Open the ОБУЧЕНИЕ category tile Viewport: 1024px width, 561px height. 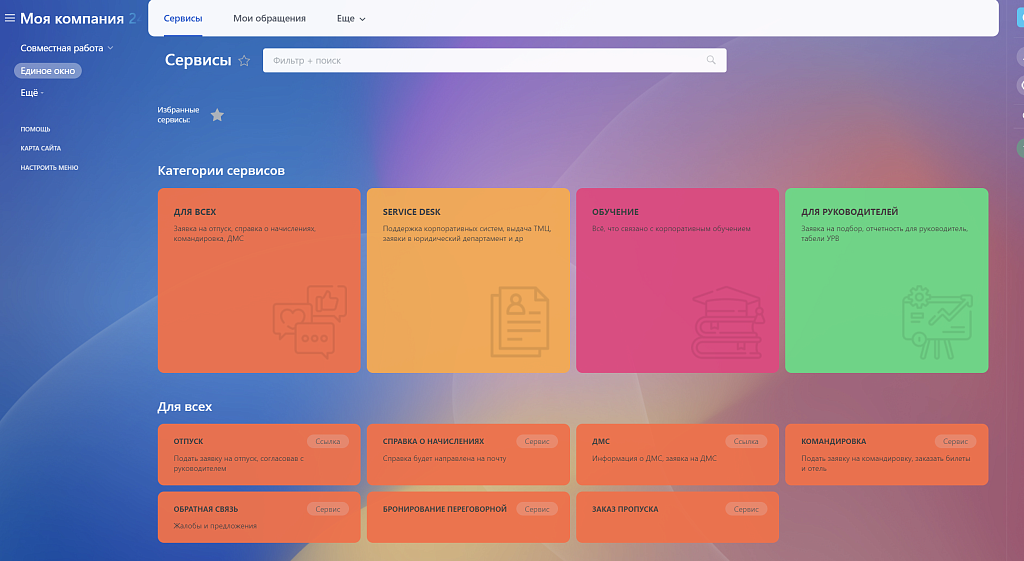point(677,281)
